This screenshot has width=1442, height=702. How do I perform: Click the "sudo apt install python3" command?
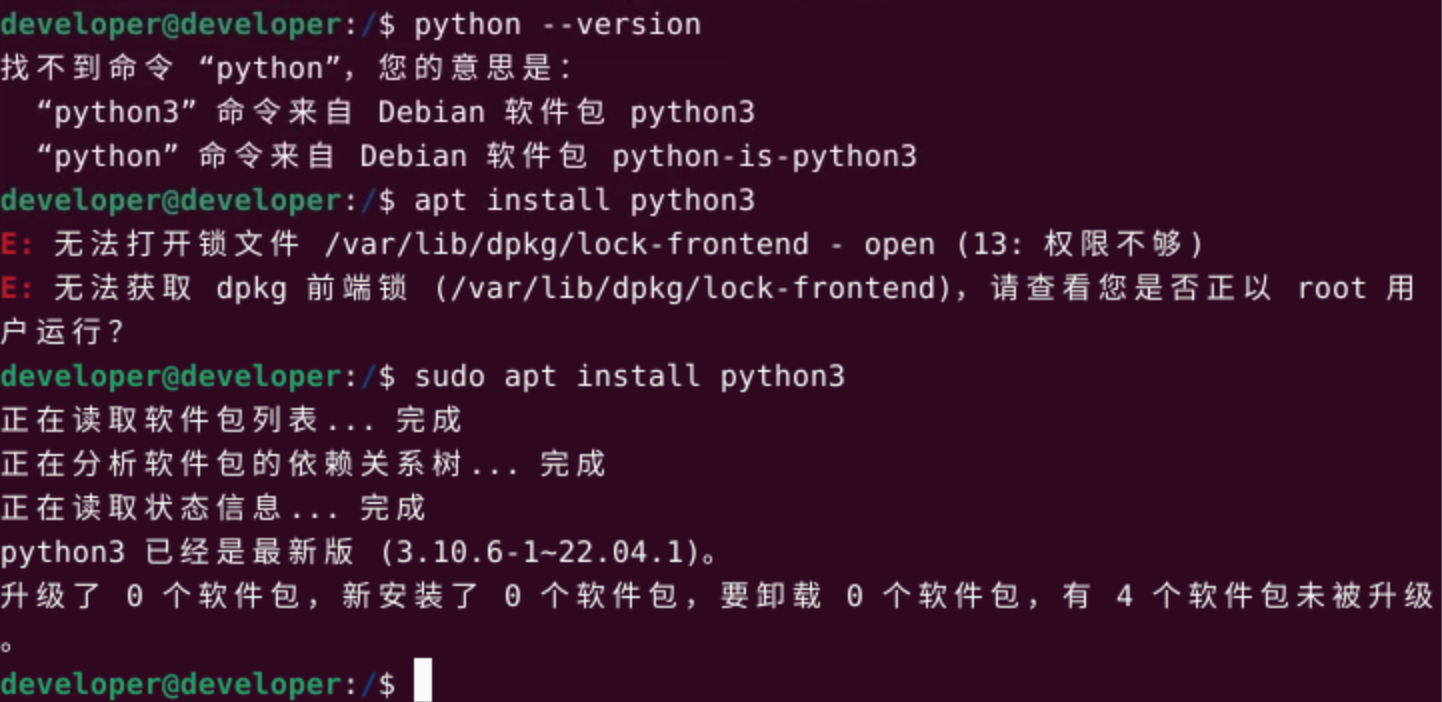click(629, 376)
